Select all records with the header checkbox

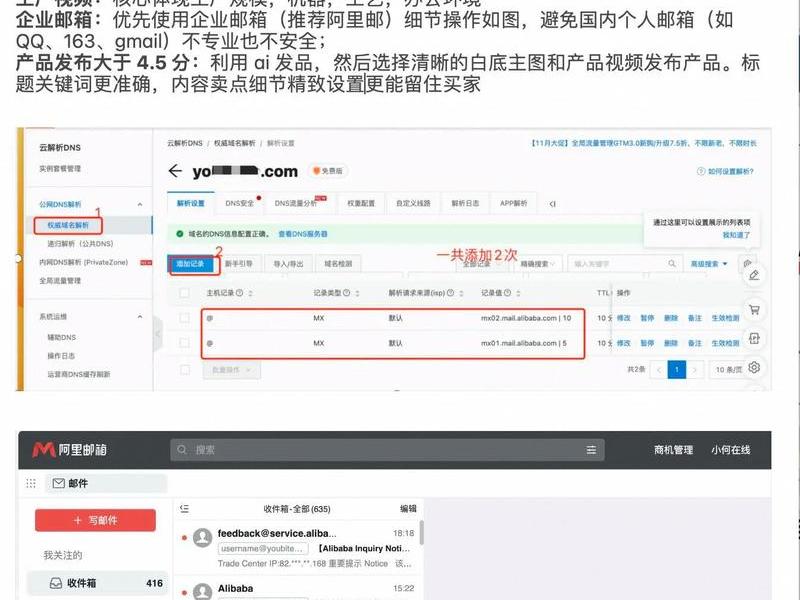(x=184, y=293)
